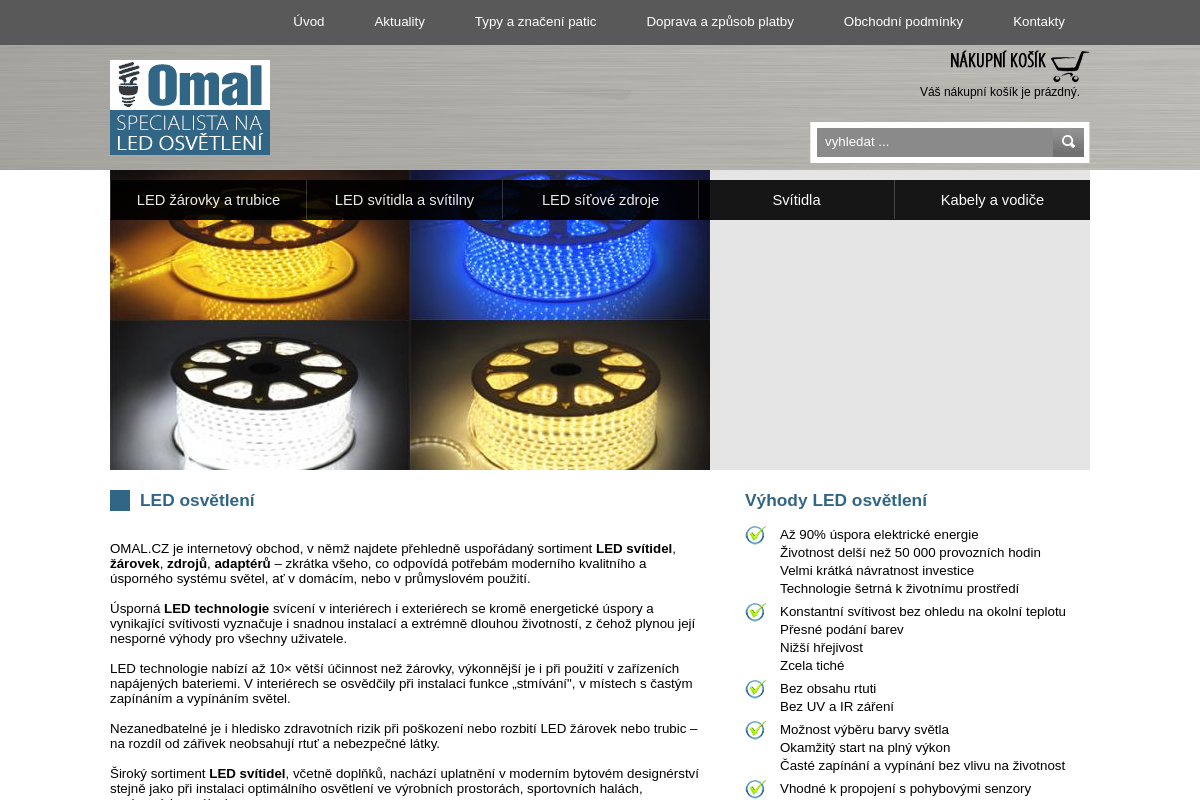Click the Omal logo
The image size is (1200, 800).
point(190,107)
